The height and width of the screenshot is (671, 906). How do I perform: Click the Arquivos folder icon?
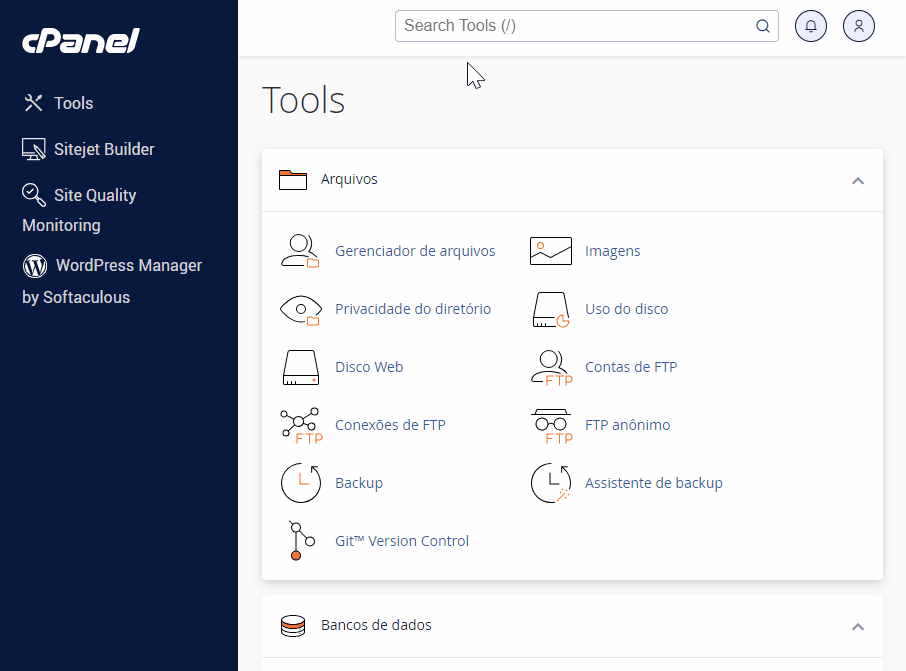[293, 180]
